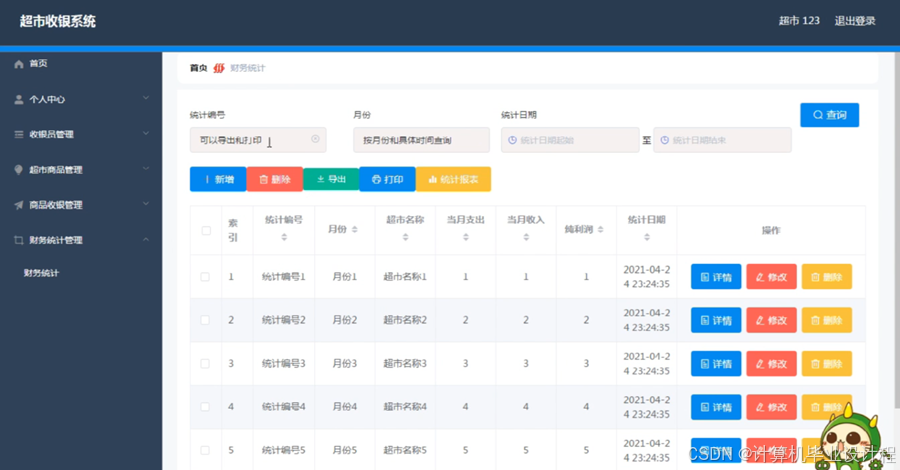Sort 统计日期 column via its arrows
Screen dimensions: 900x470
647,237
